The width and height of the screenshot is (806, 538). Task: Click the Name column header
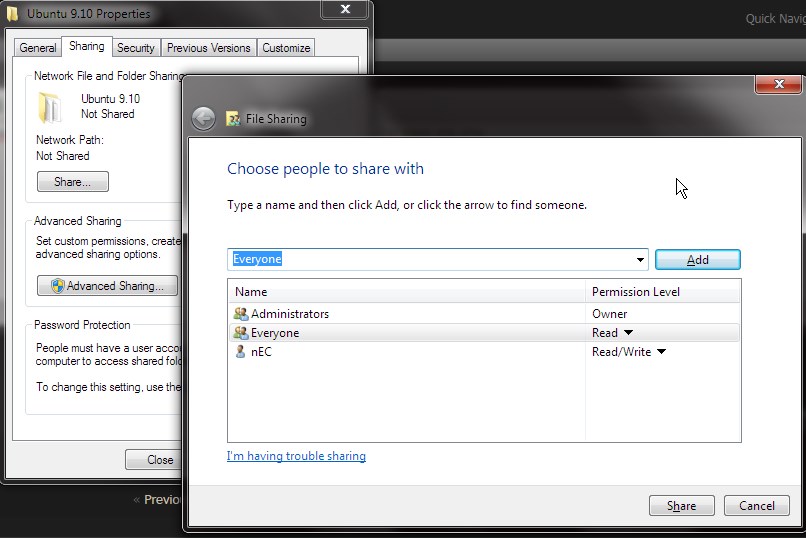pos(406,291)
